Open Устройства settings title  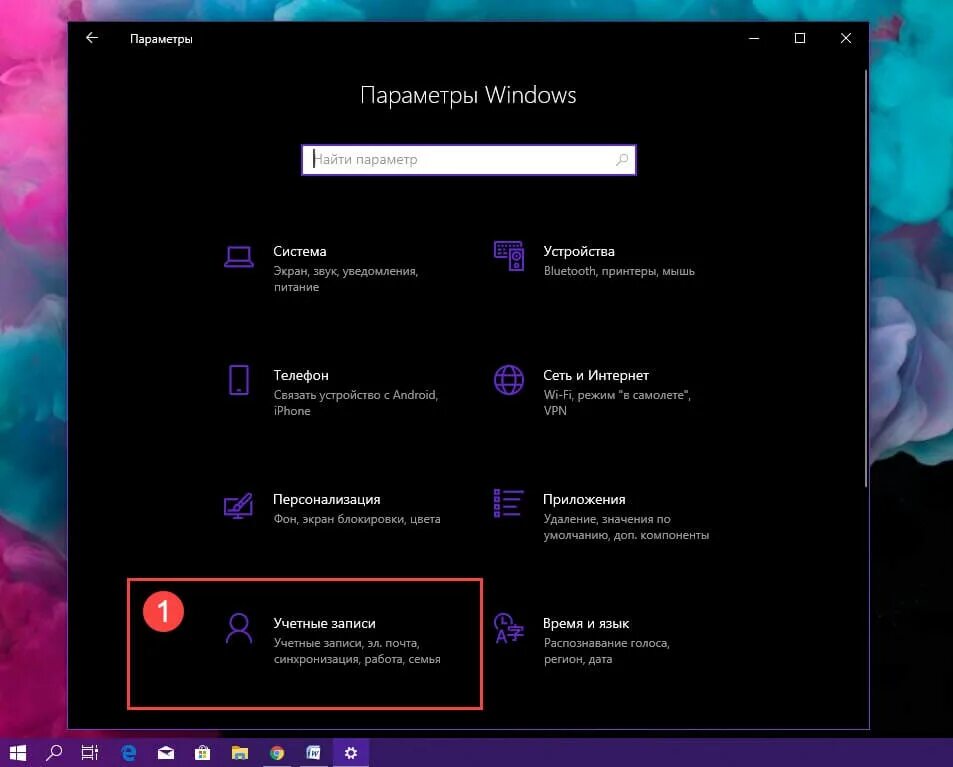[x=579, y=251]
